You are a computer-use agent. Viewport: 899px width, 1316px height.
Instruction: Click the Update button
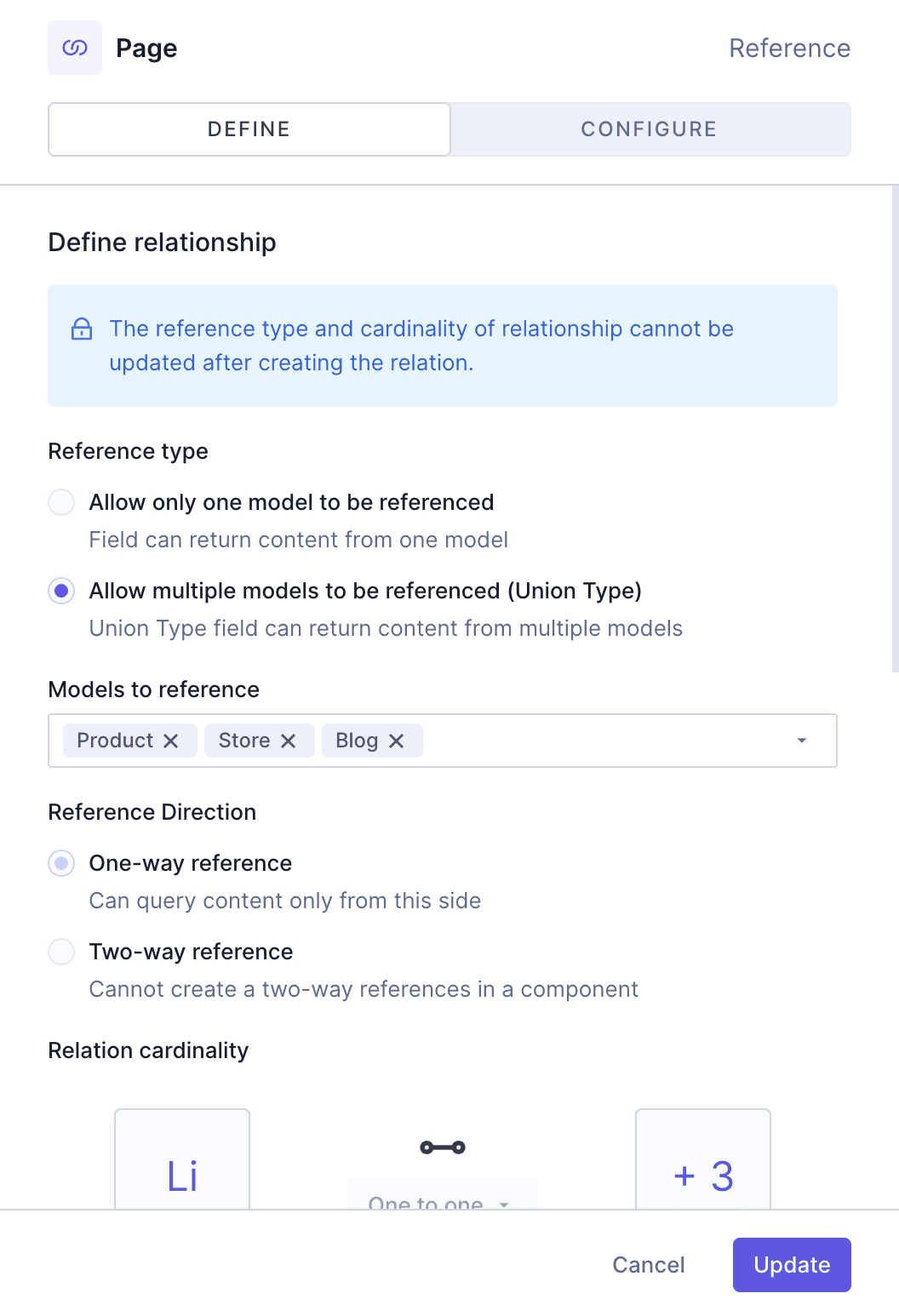tap(791, 1265)
